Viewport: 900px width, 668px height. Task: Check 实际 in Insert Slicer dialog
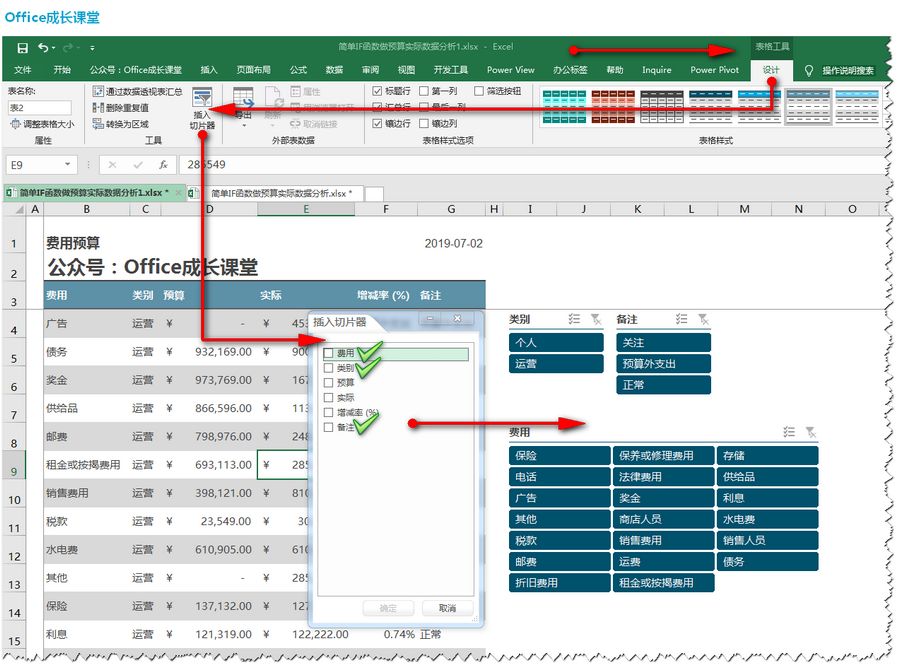point(328,398)
